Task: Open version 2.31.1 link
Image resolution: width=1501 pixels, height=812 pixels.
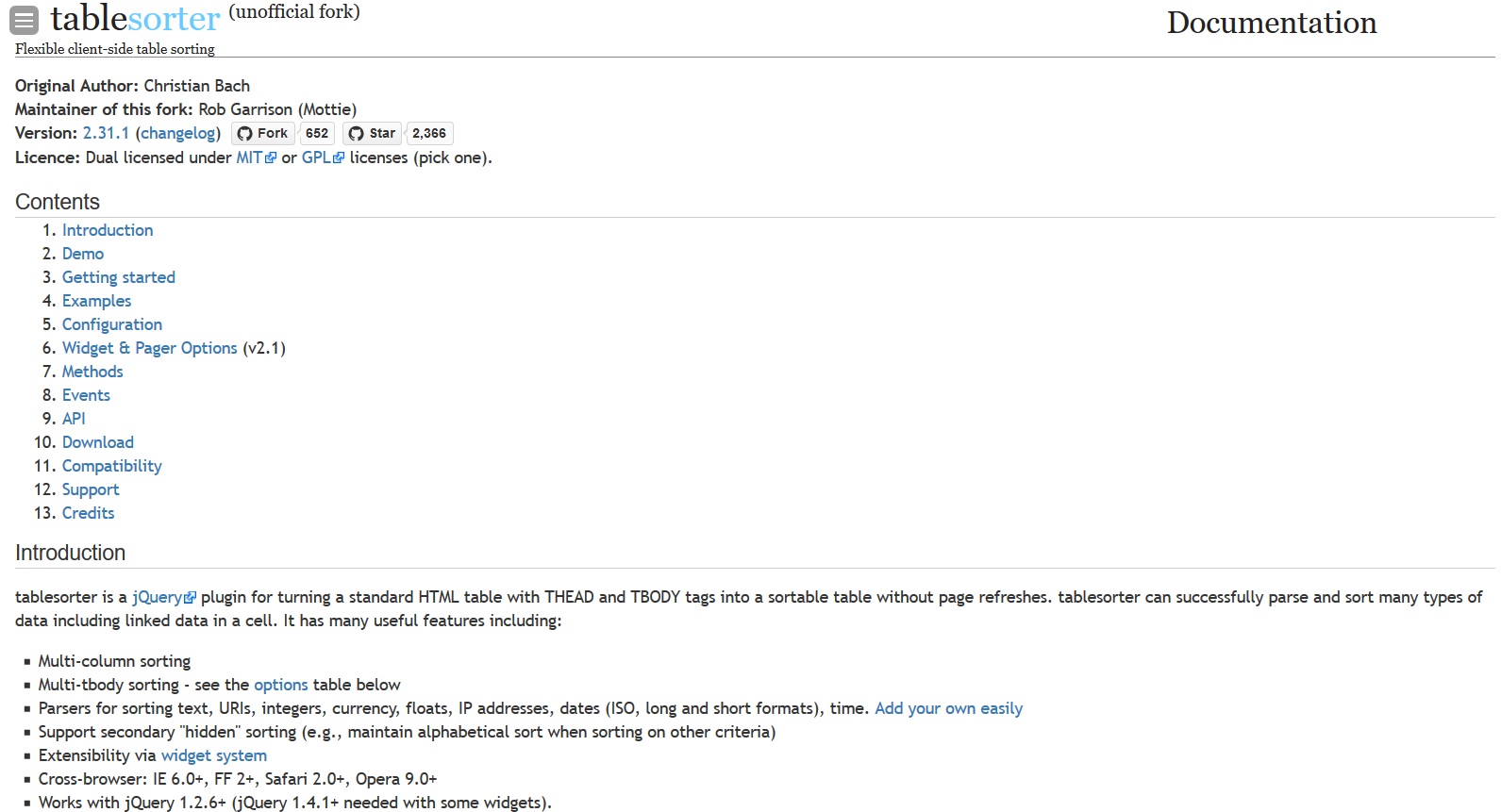Action: coord(106,133)
